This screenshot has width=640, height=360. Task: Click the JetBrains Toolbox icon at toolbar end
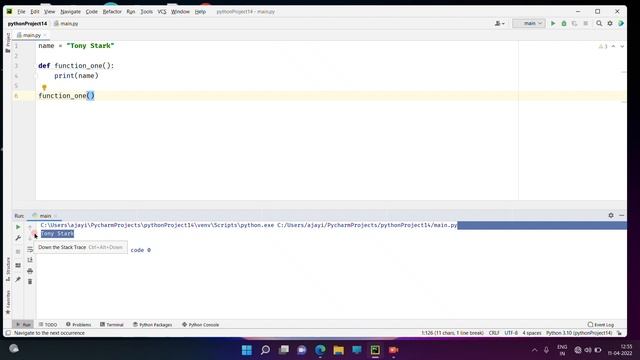coord(621,24)
